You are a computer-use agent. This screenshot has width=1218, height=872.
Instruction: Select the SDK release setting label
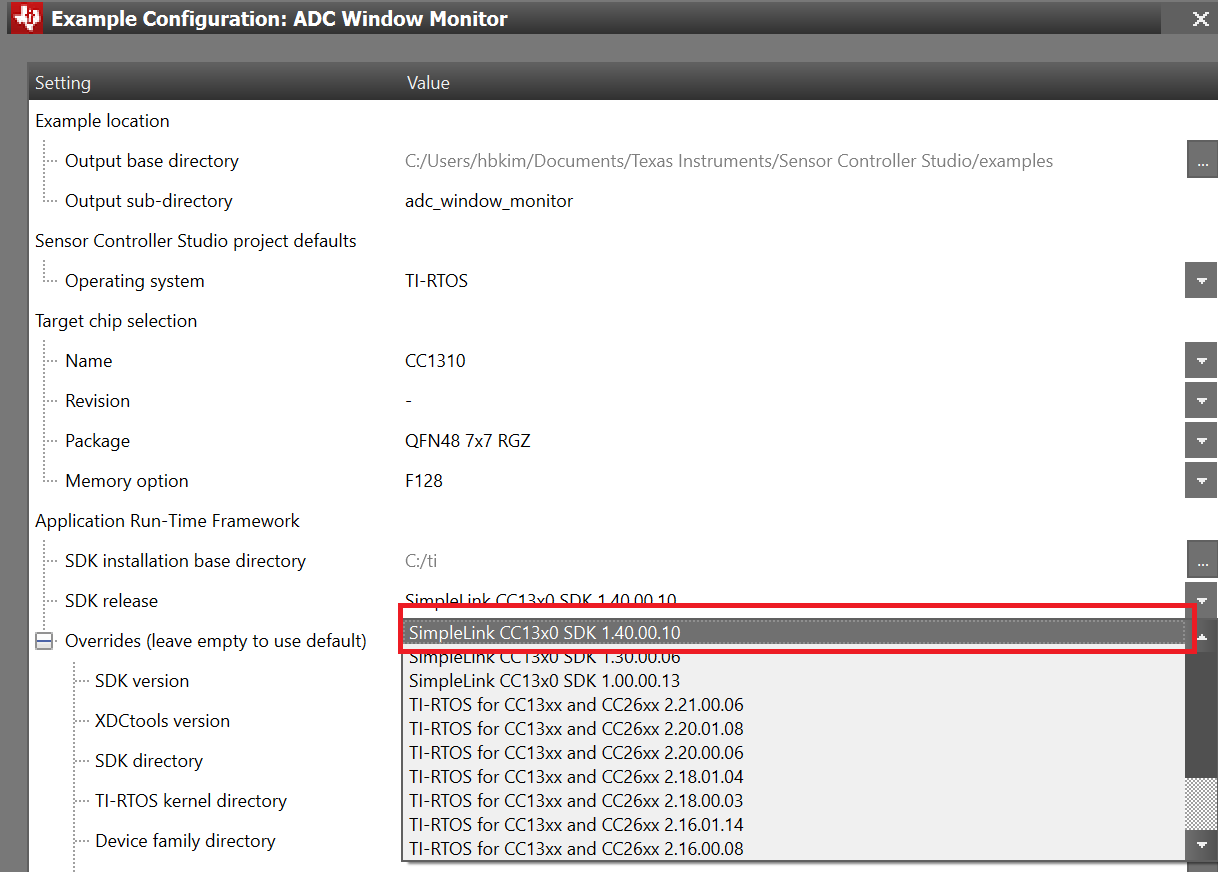pos(112,601)
